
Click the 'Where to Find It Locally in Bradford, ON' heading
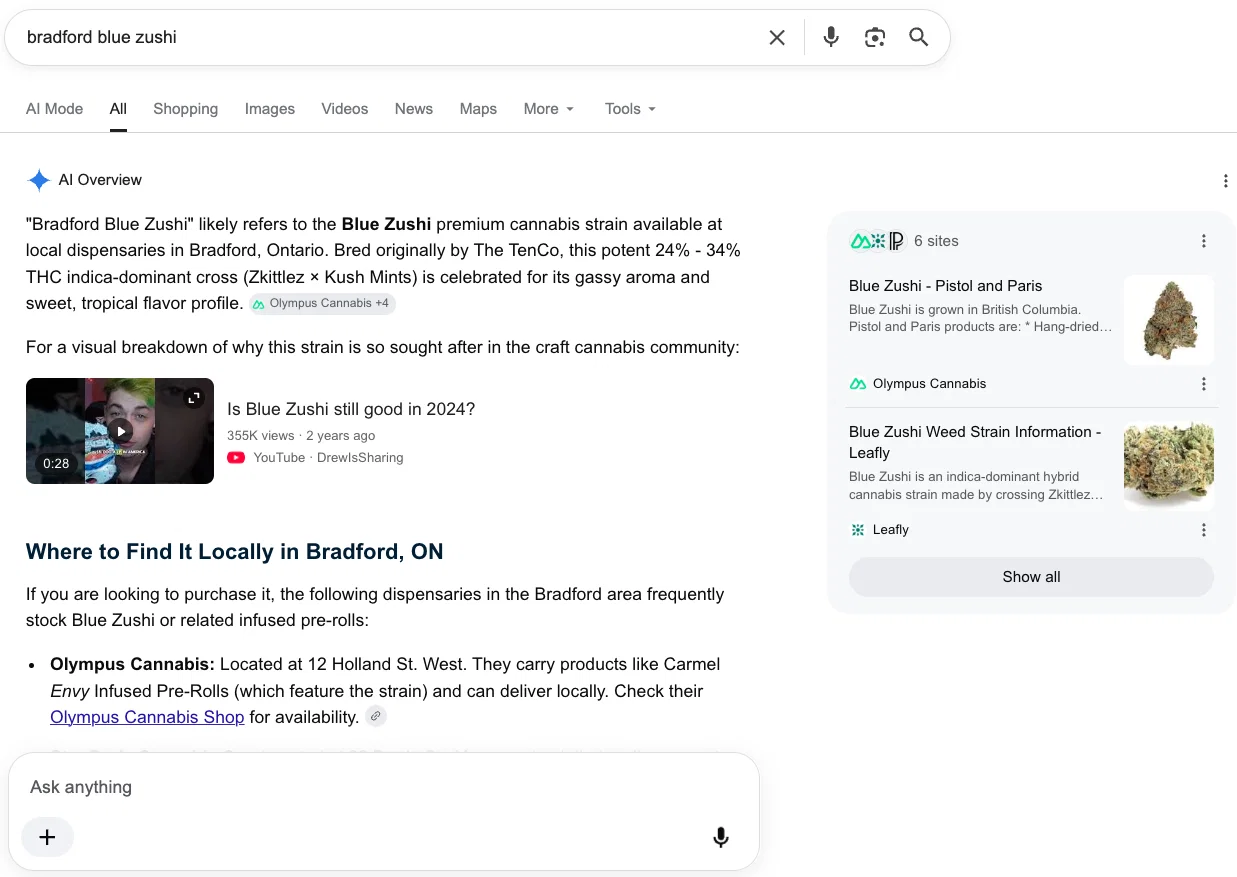tap(234, 552)
